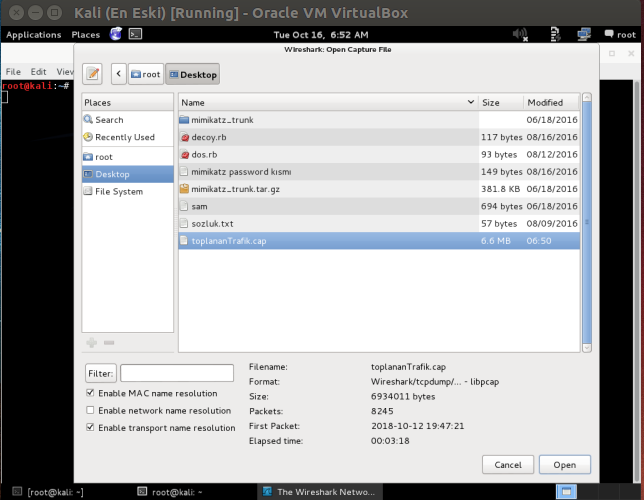Click the Open button

coord(565,465)
